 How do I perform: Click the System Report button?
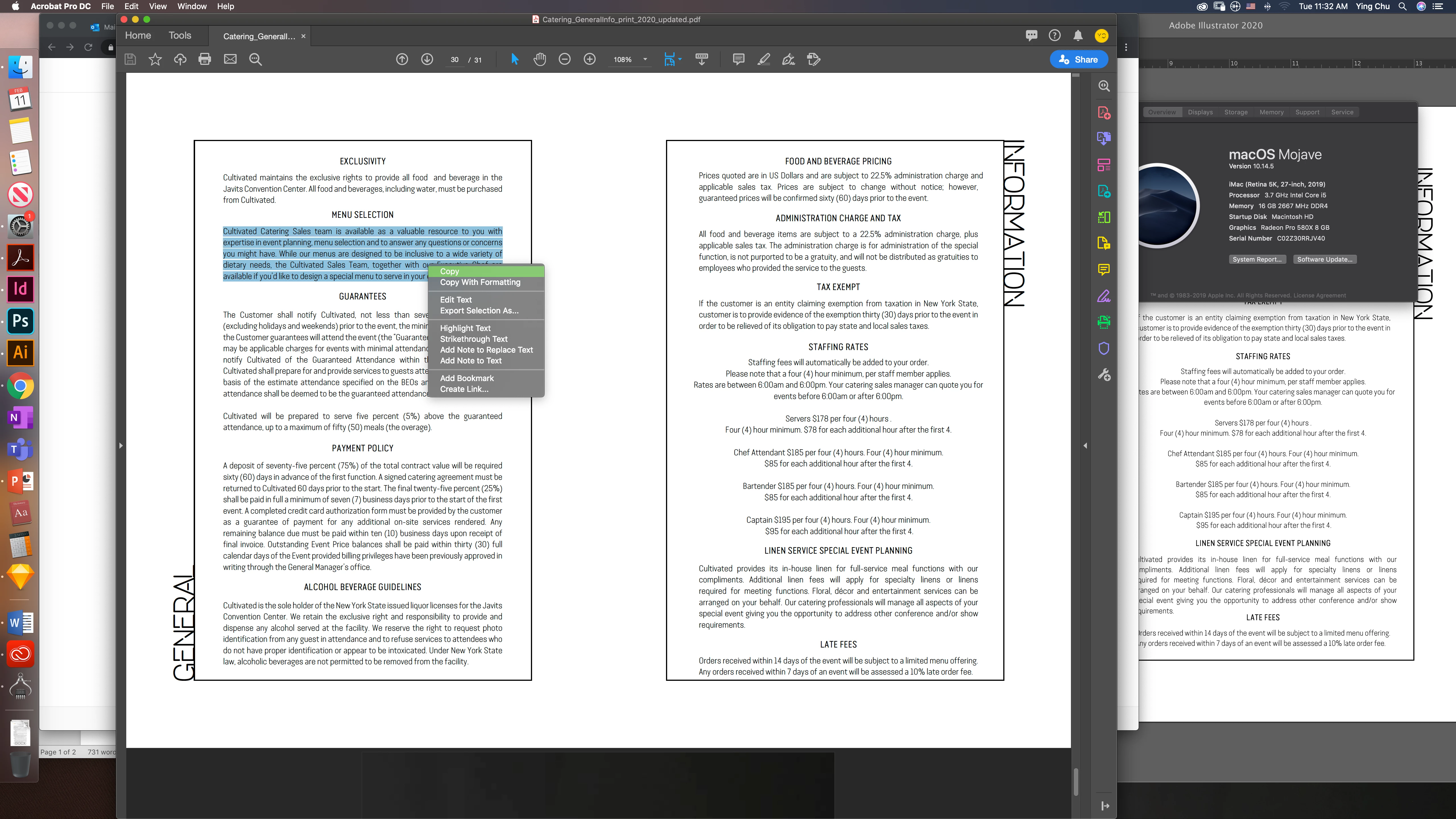pyautogui.click(x=1256, y=259)
